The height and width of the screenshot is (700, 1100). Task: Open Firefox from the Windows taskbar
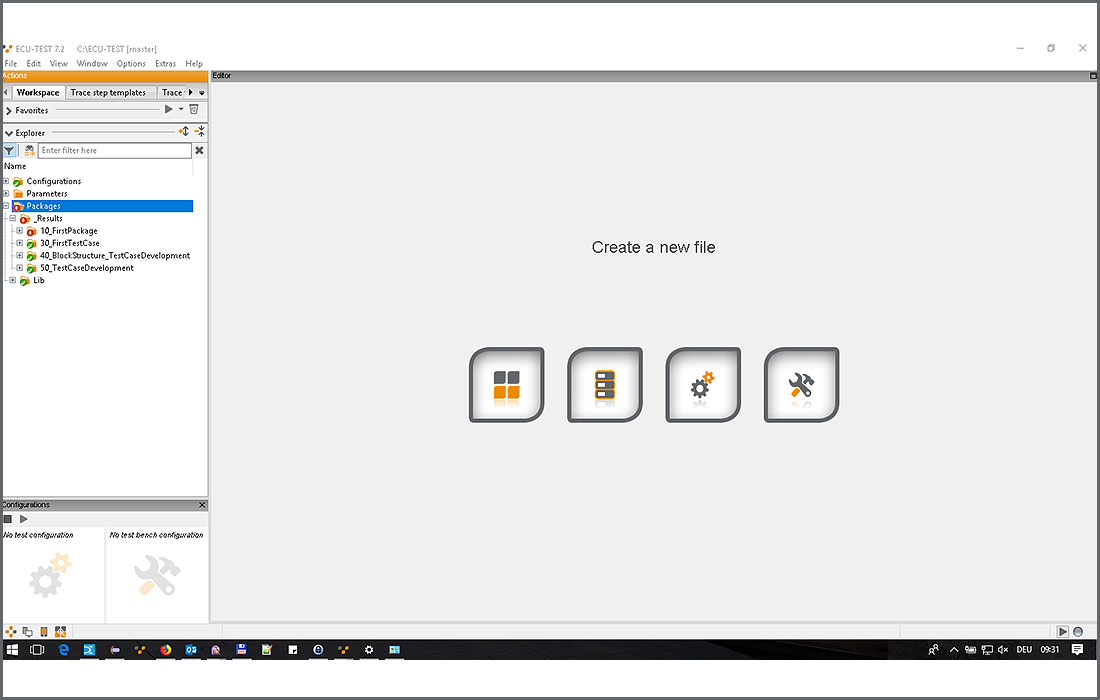(166, 650)
